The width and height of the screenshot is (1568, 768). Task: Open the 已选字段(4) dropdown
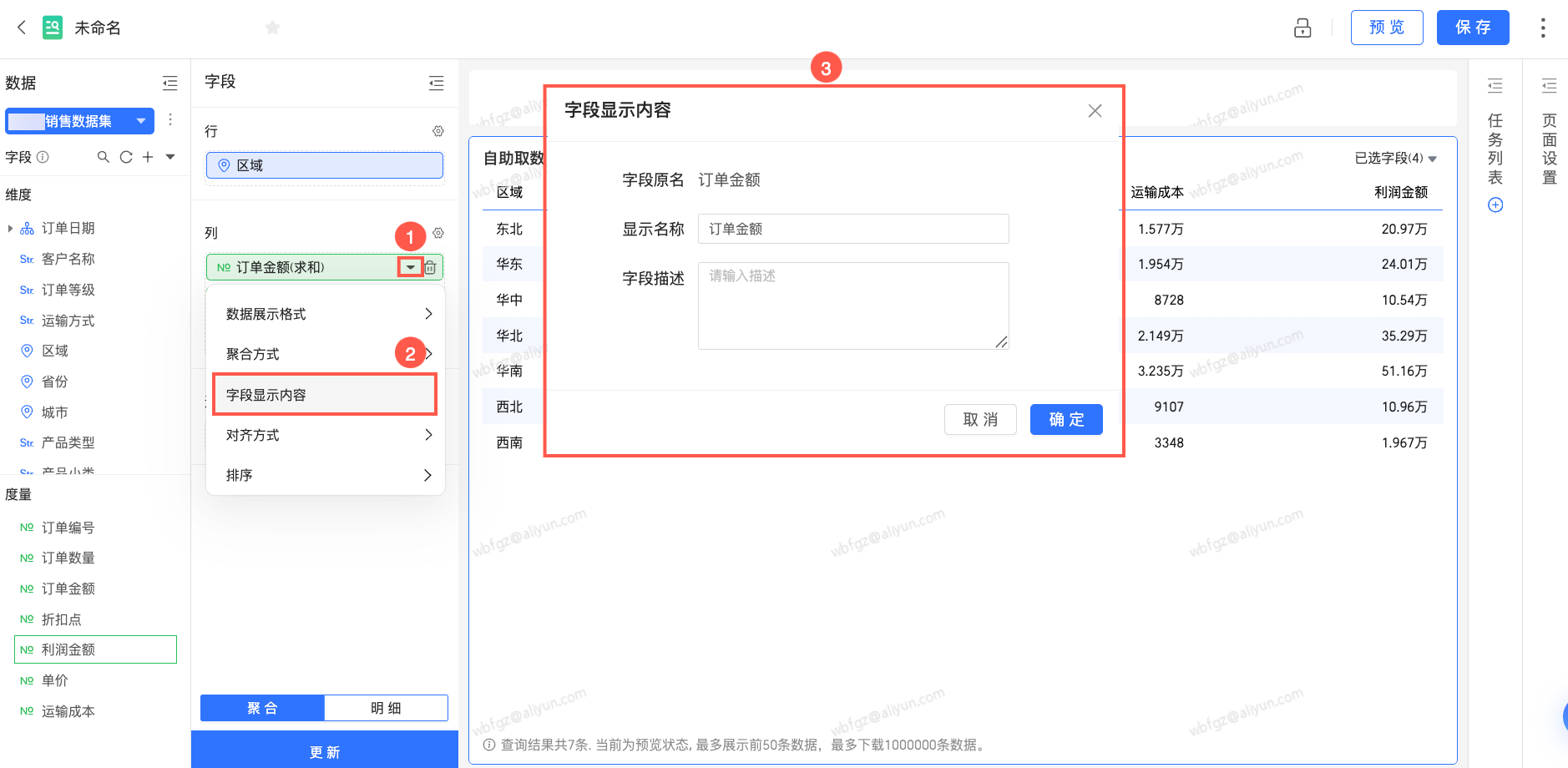tap(1396, 158)
